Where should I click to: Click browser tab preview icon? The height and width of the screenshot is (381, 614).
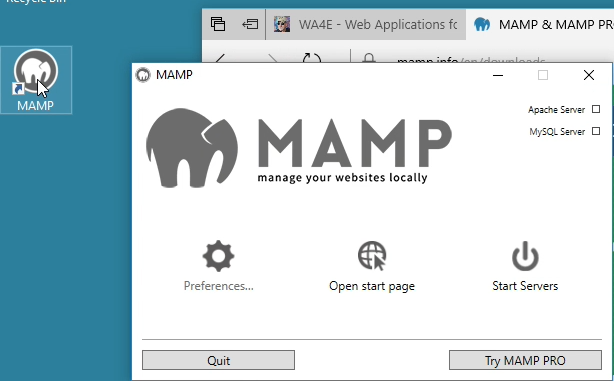pos(218,24)
